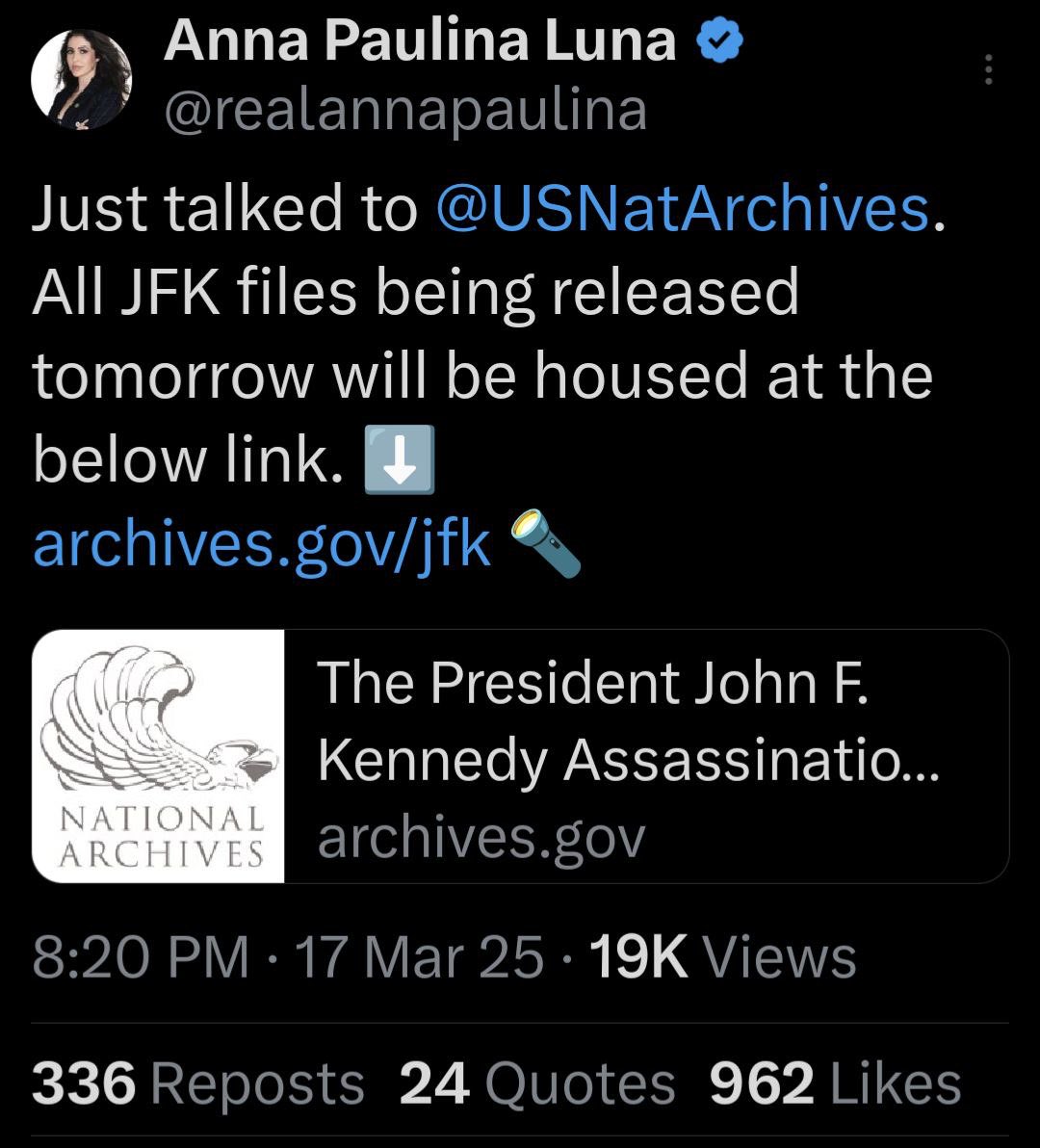View the 24 Quotes list
This screenshot has width=1040, height=1148.
(x=537, y=1084)
